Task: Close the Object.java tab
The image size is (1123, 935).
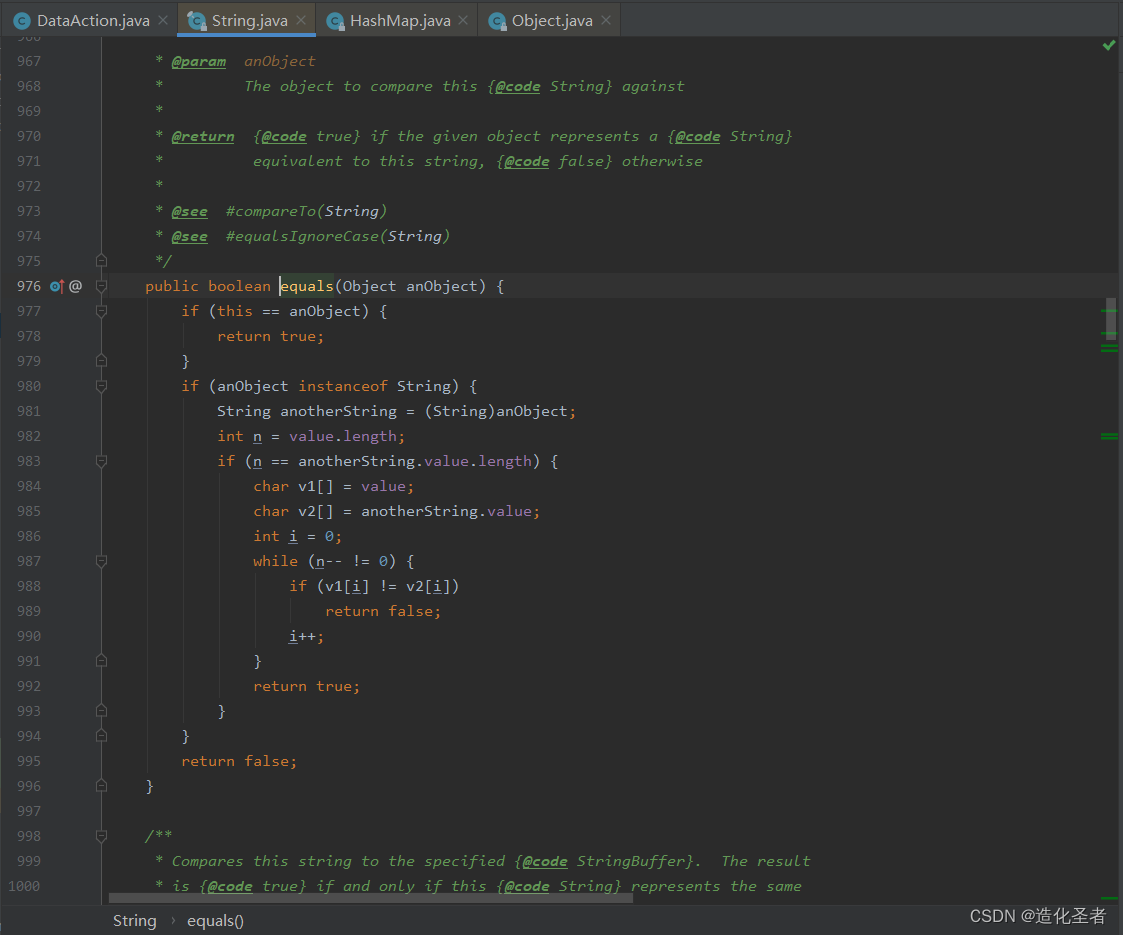Action: [x=606, y=20]
